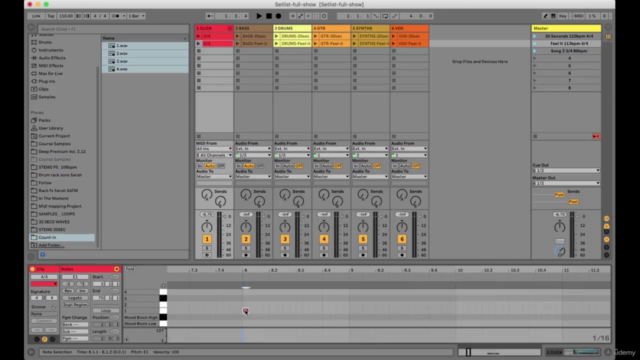This screenshot has height=360, width=640.
Task: Click the browser search field
Action: pyautogui.click(x=113, y=29)
